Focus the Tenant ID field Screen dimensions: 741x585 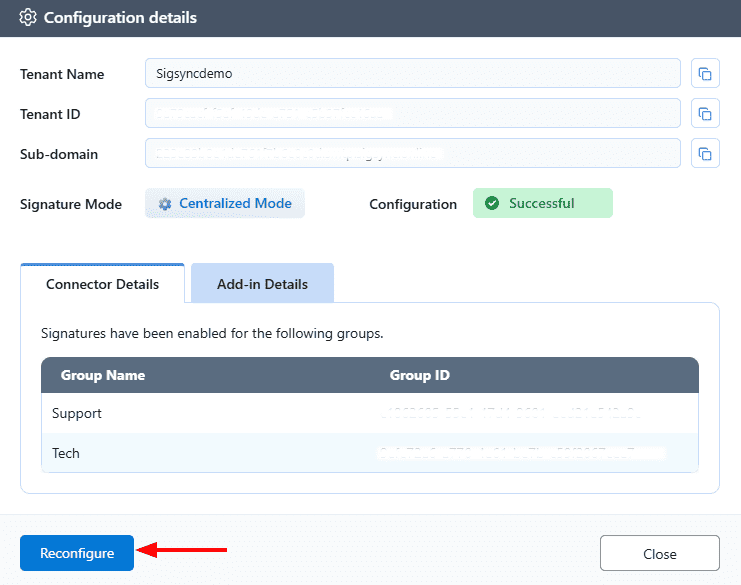point(412,114)
